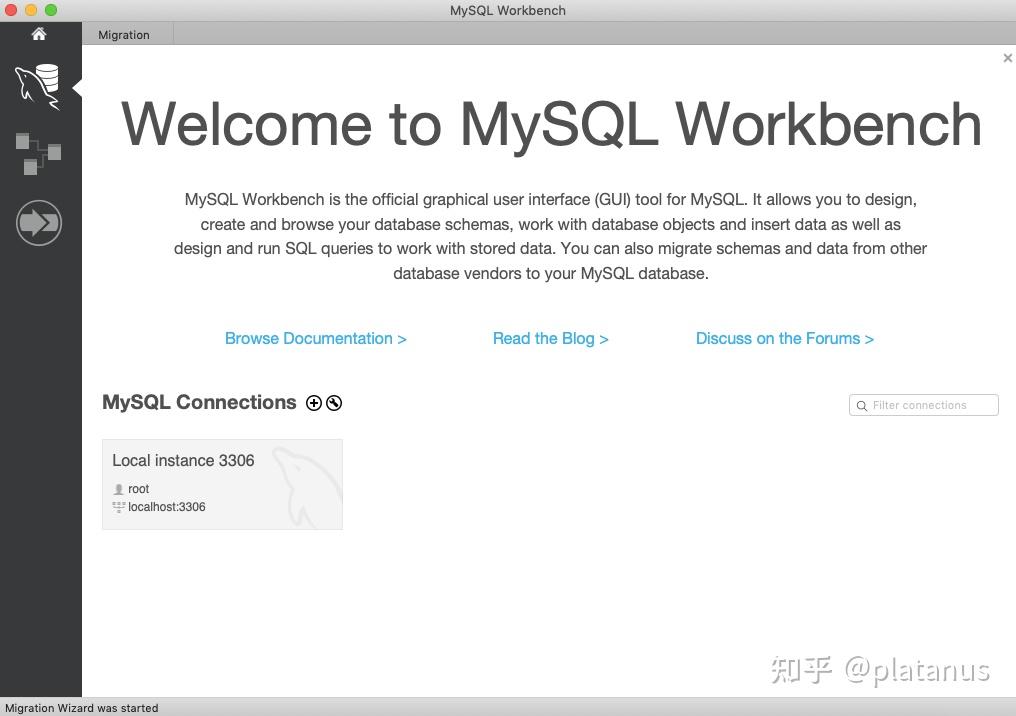Select the MySQL Workbench dolphin sidebar icon
This screenshot has height=716, width=1016.
[39, 86]
